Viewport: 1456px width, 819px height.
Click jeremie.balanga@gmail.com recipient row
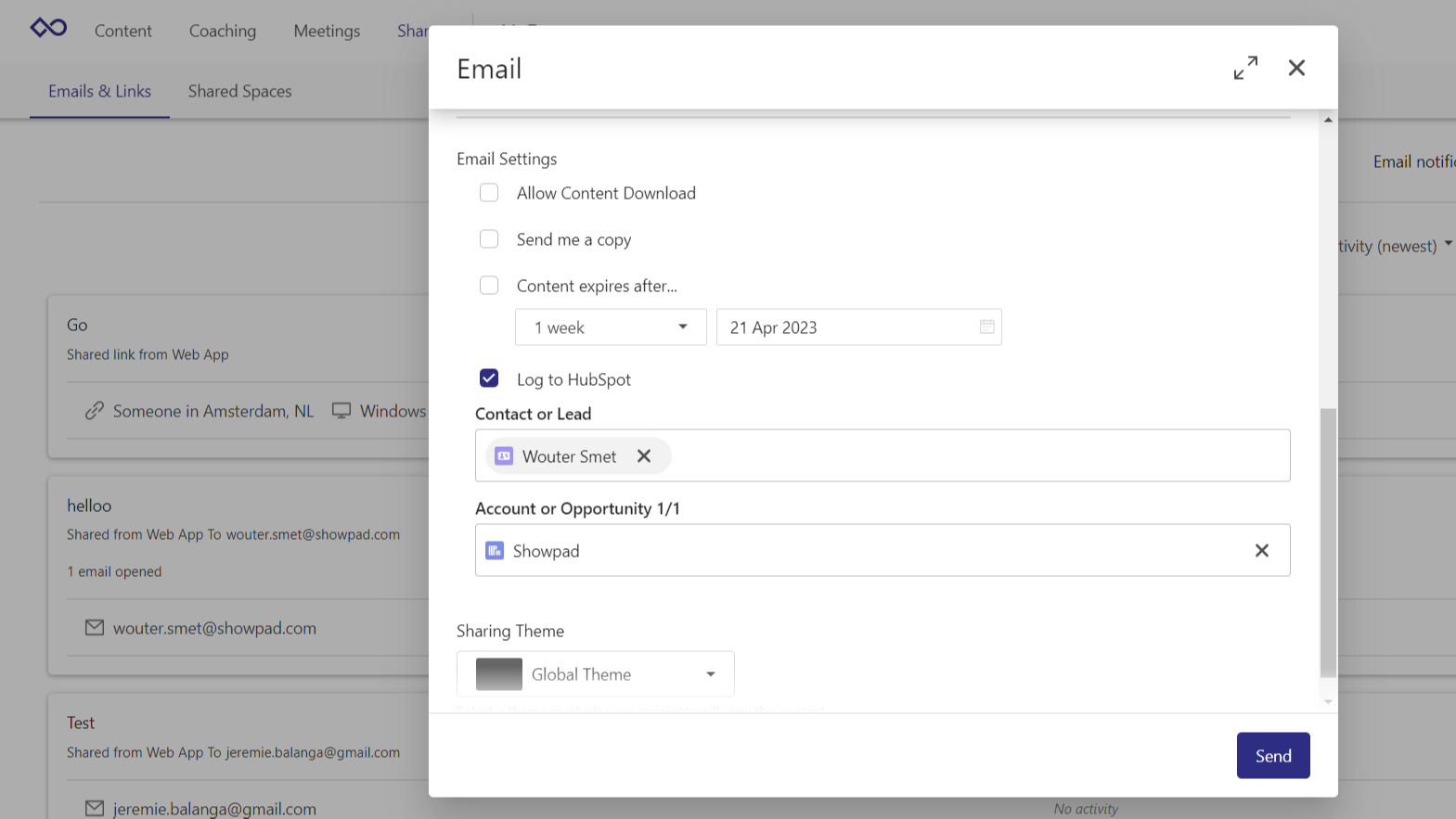tap(214, 808)
